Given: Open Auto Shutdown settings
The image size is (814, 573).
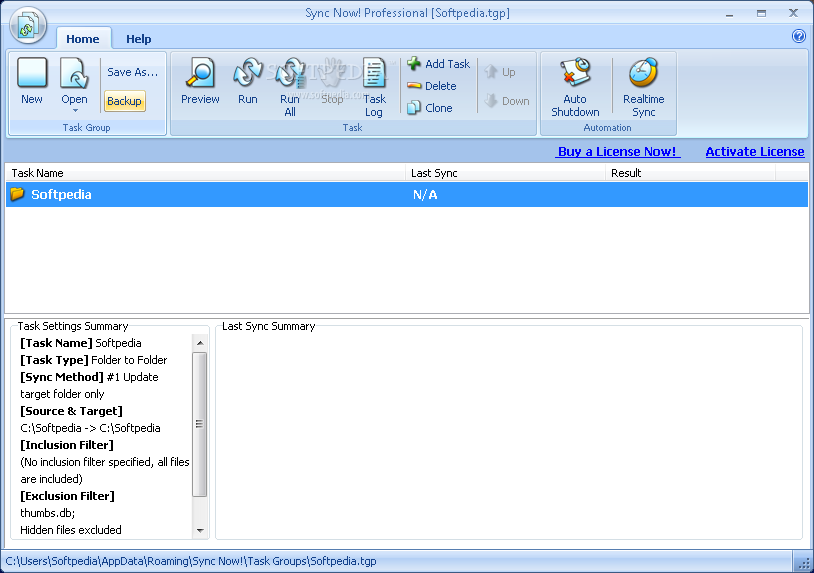Looking at the screenshot, I should coord(575,87).
